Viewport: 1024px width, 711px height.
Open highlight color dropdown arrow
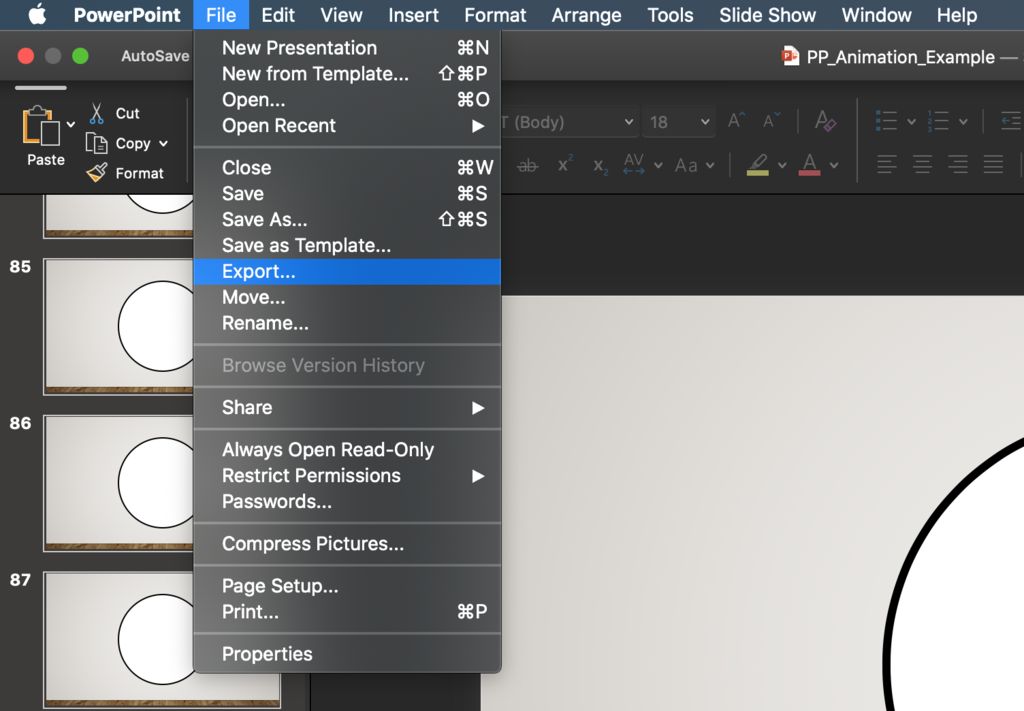pos(782,165)
